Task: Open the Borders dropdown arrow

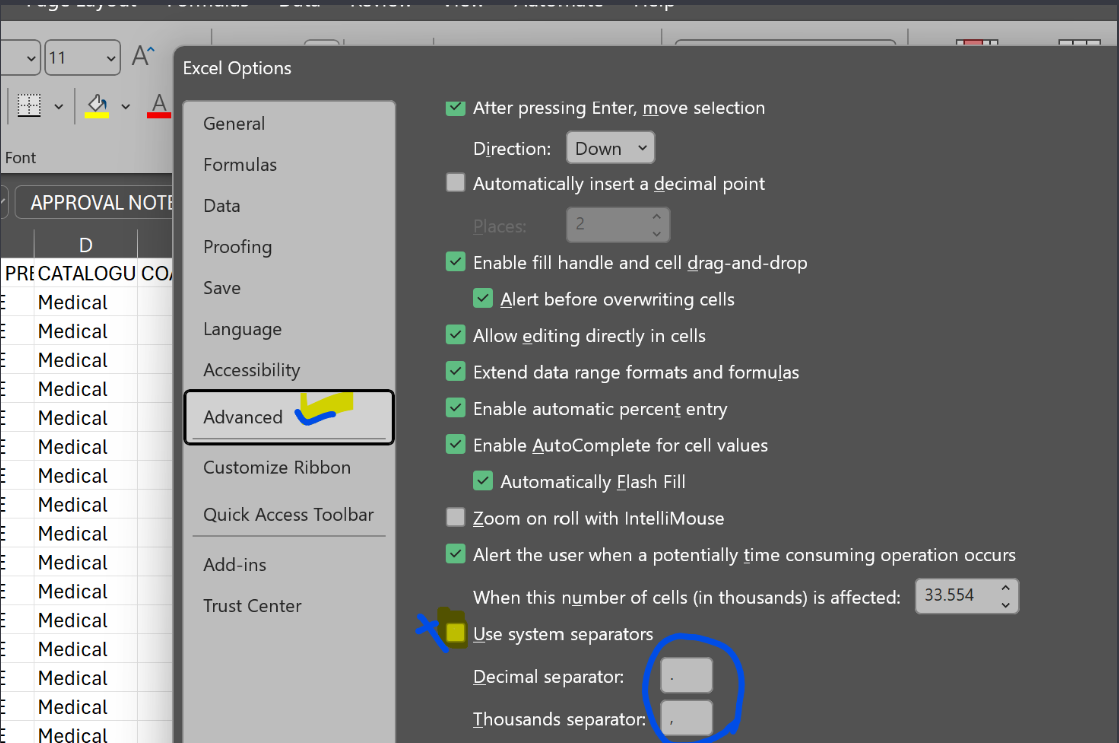Action: tap(59, 106)
